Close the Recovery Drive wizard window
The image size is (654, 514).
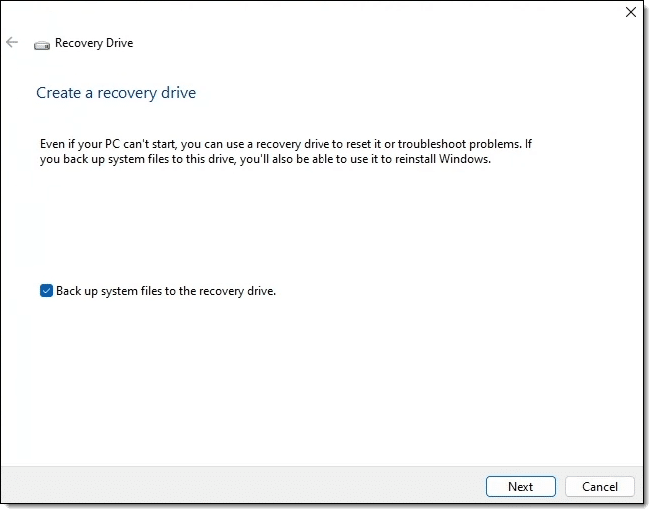pos(631,12)
